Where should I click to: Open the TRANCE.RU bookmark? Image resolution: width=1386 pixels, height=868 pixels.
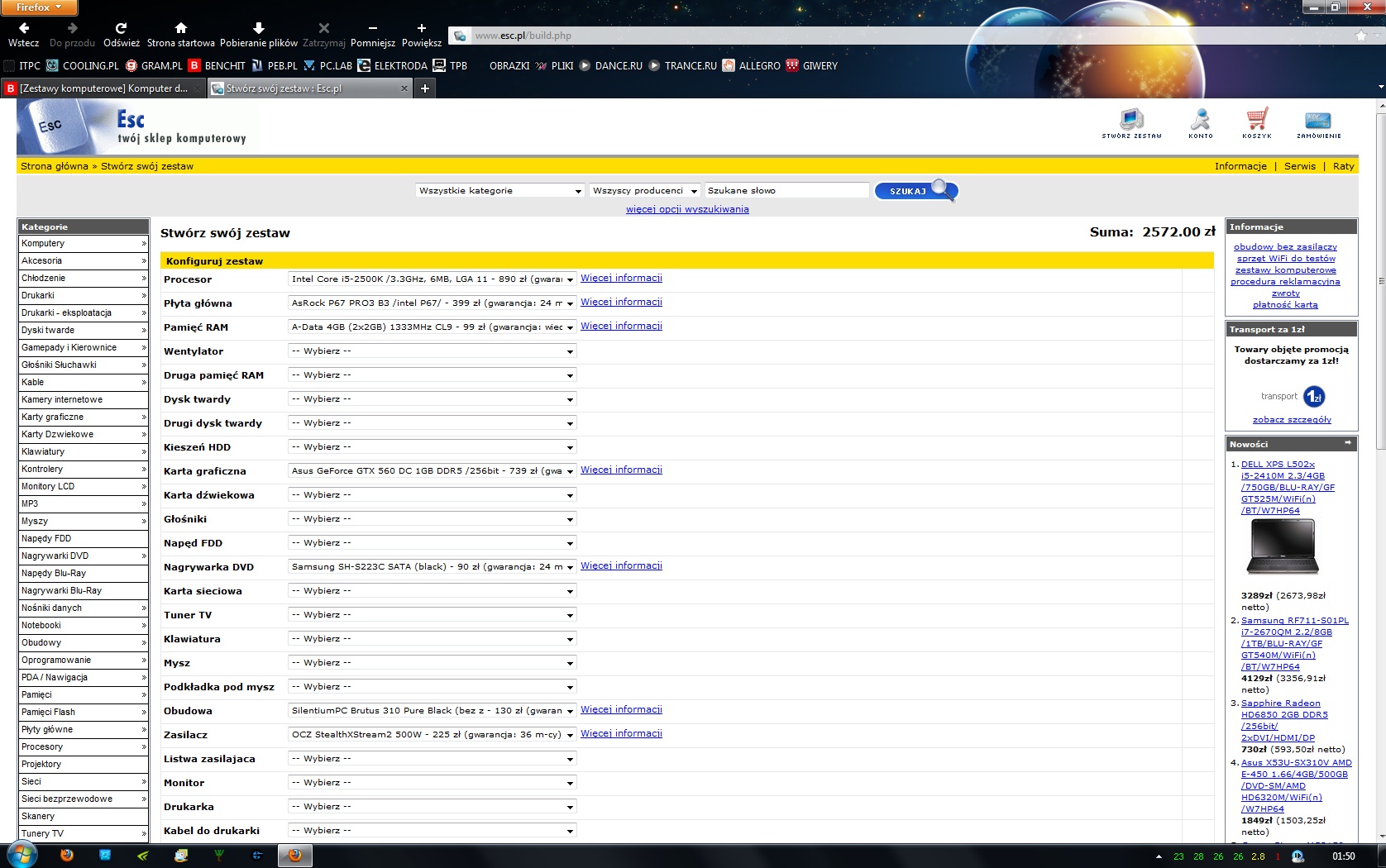click(682, 66)
